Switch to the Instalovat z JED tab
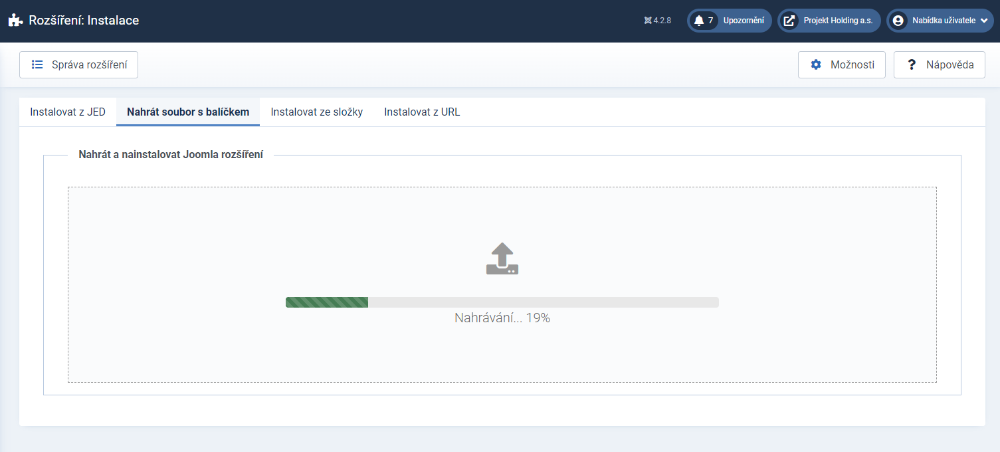1000x452 pixels. pyautogui.click(x=68, y=112)
